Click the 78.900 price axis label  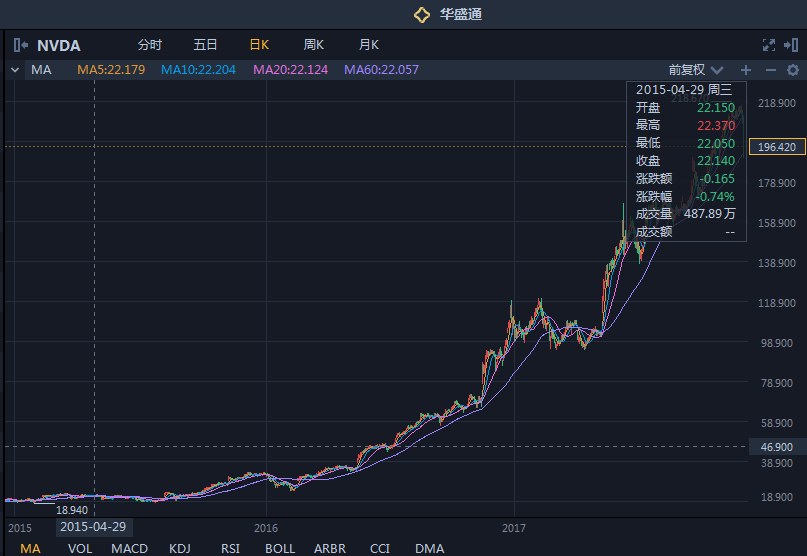tap(777, 383)
